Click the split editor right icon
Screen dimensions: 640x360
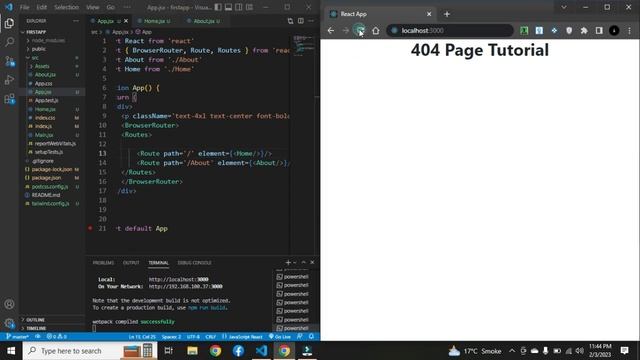[x=301, y=21]
